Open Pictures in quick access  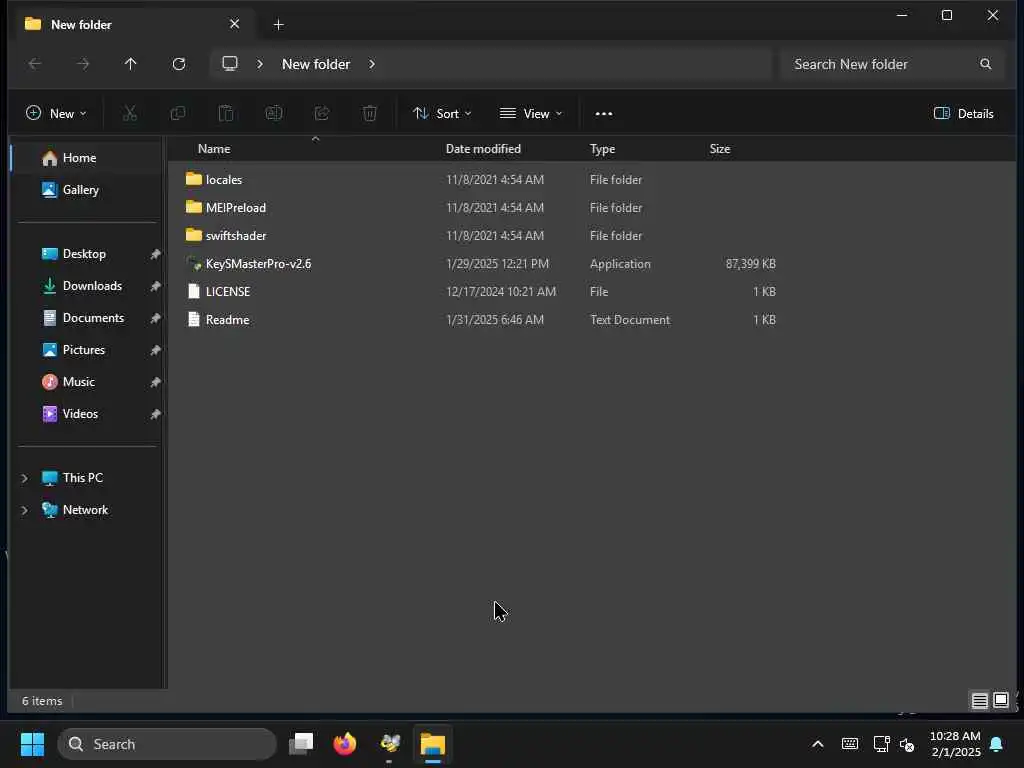point(86,350)
